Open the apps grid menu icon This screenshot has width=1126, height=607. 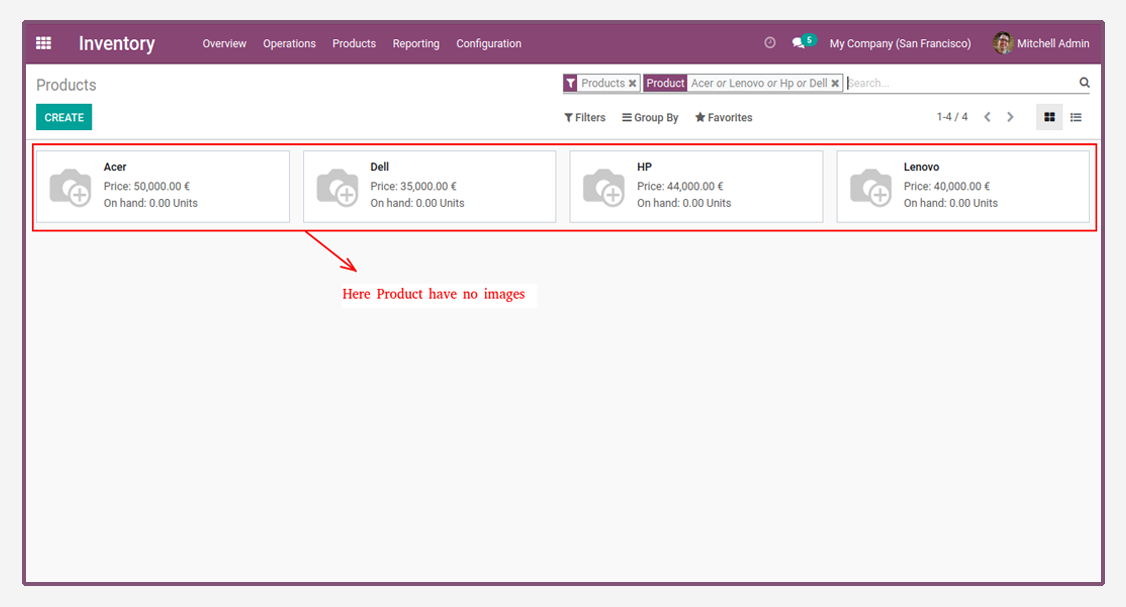click(43, 43)
